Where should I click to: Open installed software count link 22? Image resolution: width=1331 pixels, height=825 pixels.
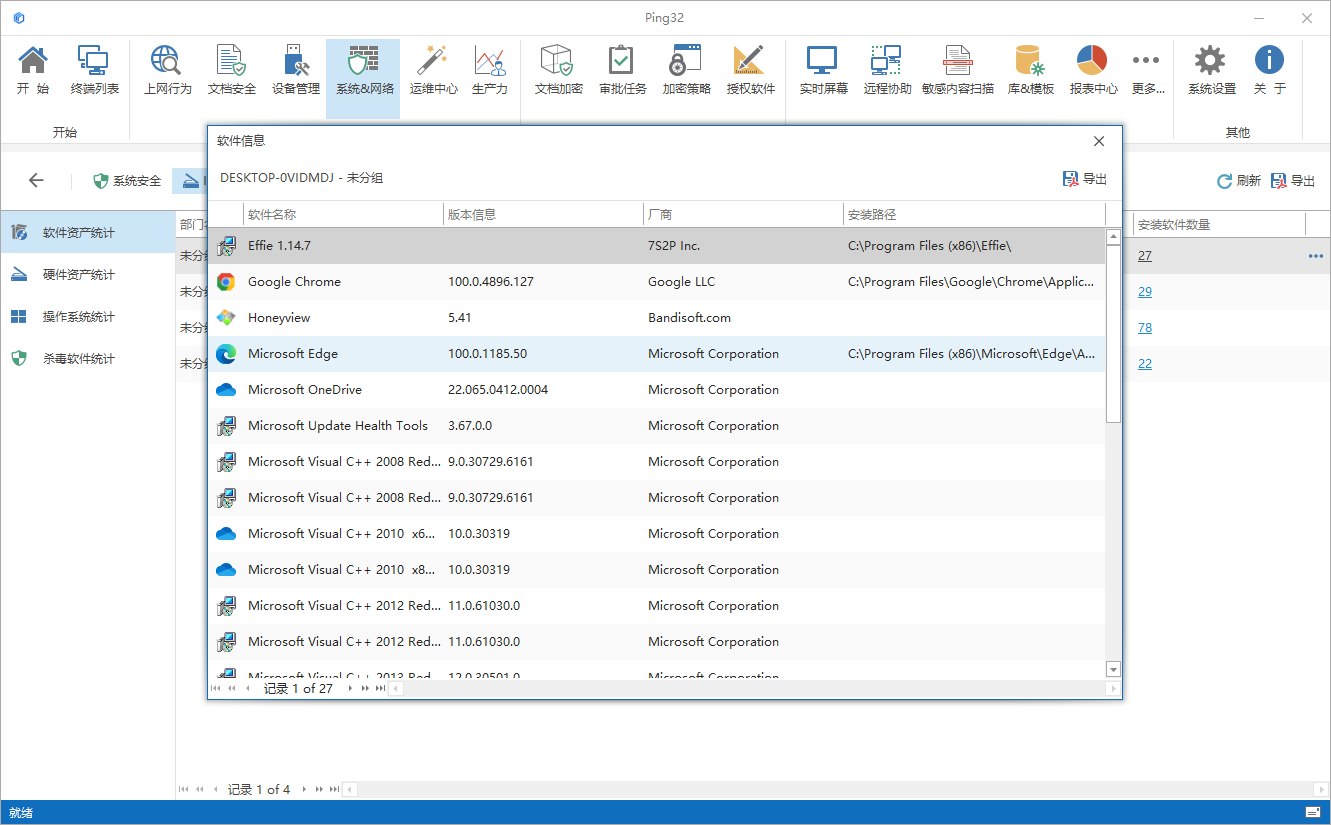point(1145,364)
